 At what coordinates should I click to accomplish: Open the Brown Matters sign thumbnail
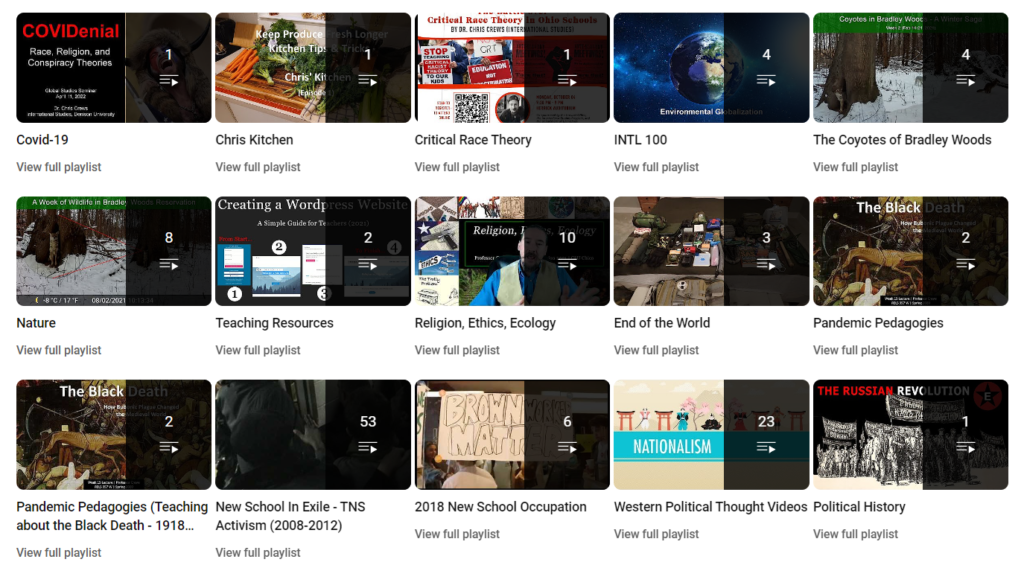pos(512,435)
